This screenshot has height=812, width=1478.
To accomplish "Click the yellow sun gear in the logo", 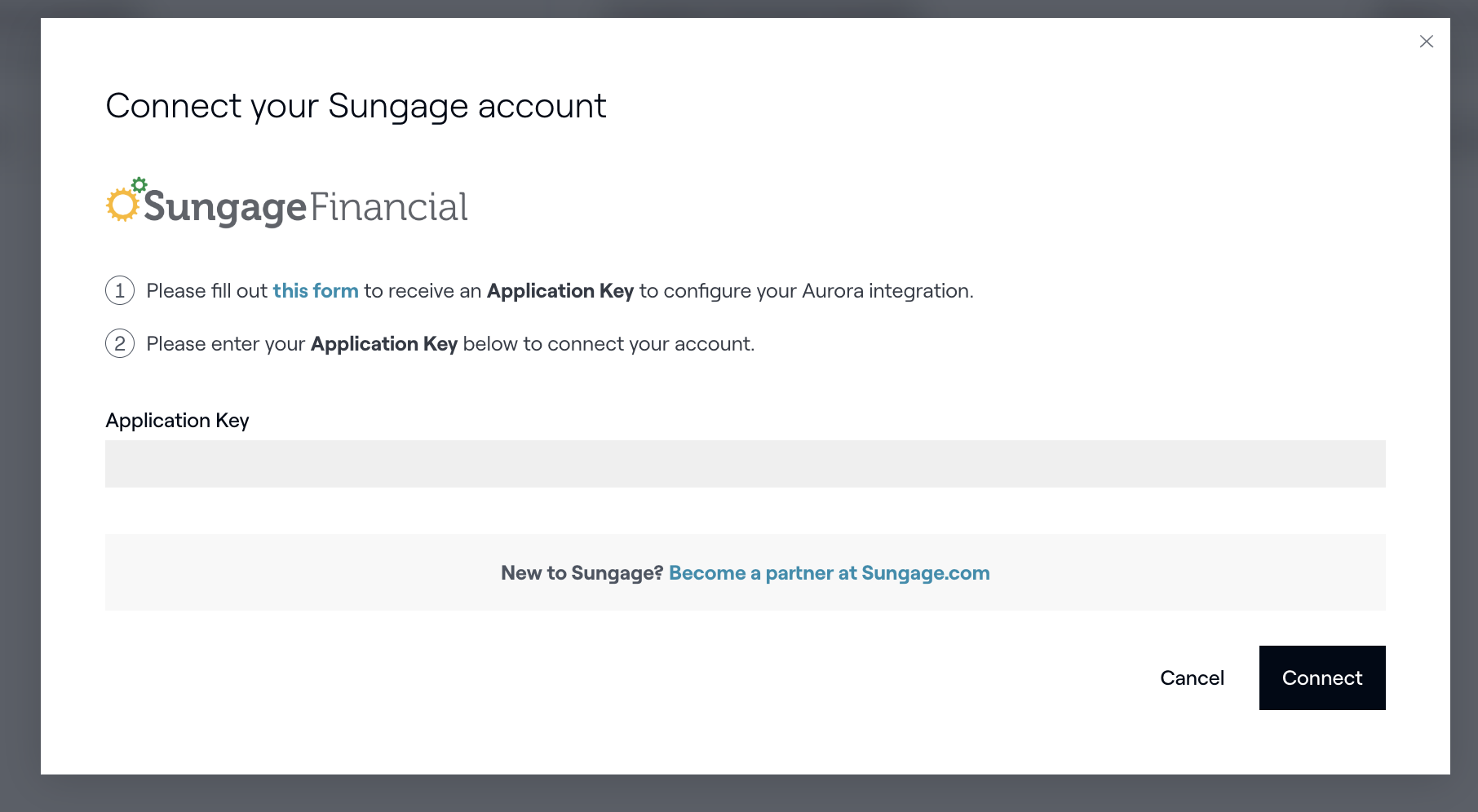I will (x=123, y=204).
